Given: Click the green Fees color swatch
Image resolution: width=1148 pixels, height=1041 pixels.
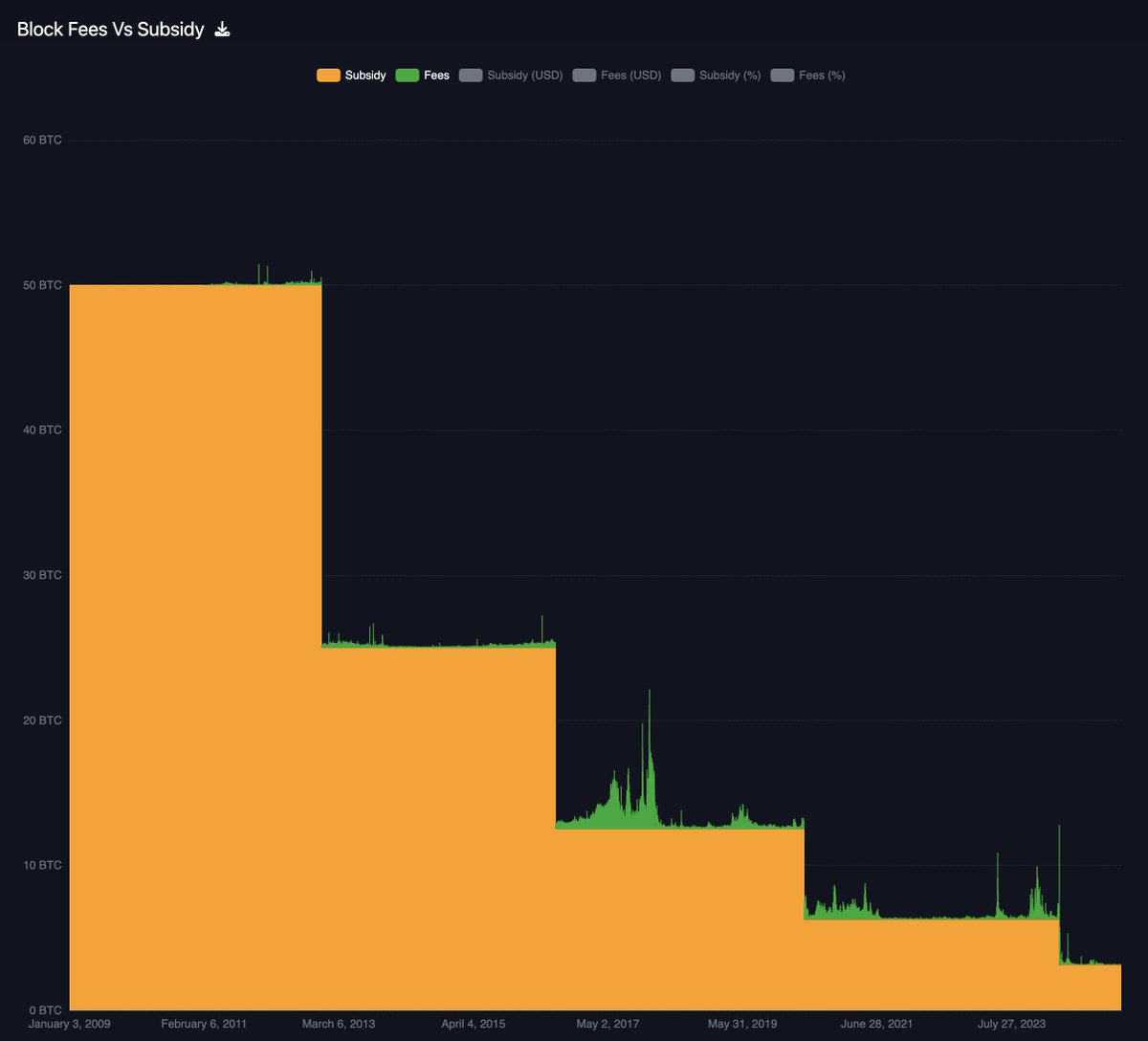Looking at the screenshot, I should [x=407, y=75].
